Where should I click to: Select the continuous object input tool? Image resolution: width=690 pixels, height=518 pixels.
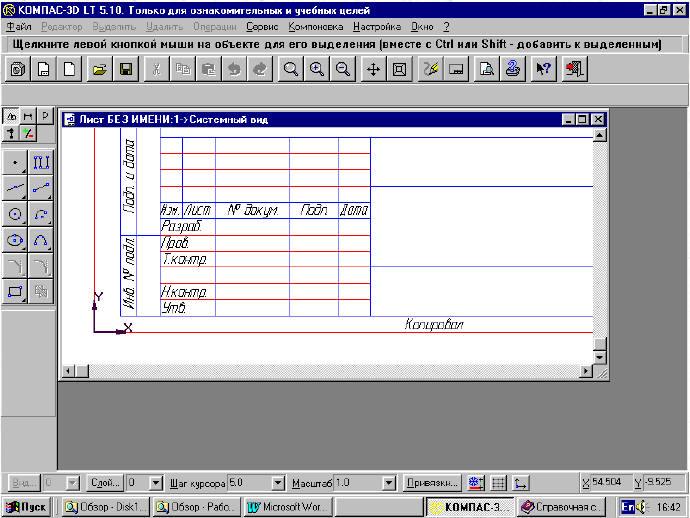(40, 162)
